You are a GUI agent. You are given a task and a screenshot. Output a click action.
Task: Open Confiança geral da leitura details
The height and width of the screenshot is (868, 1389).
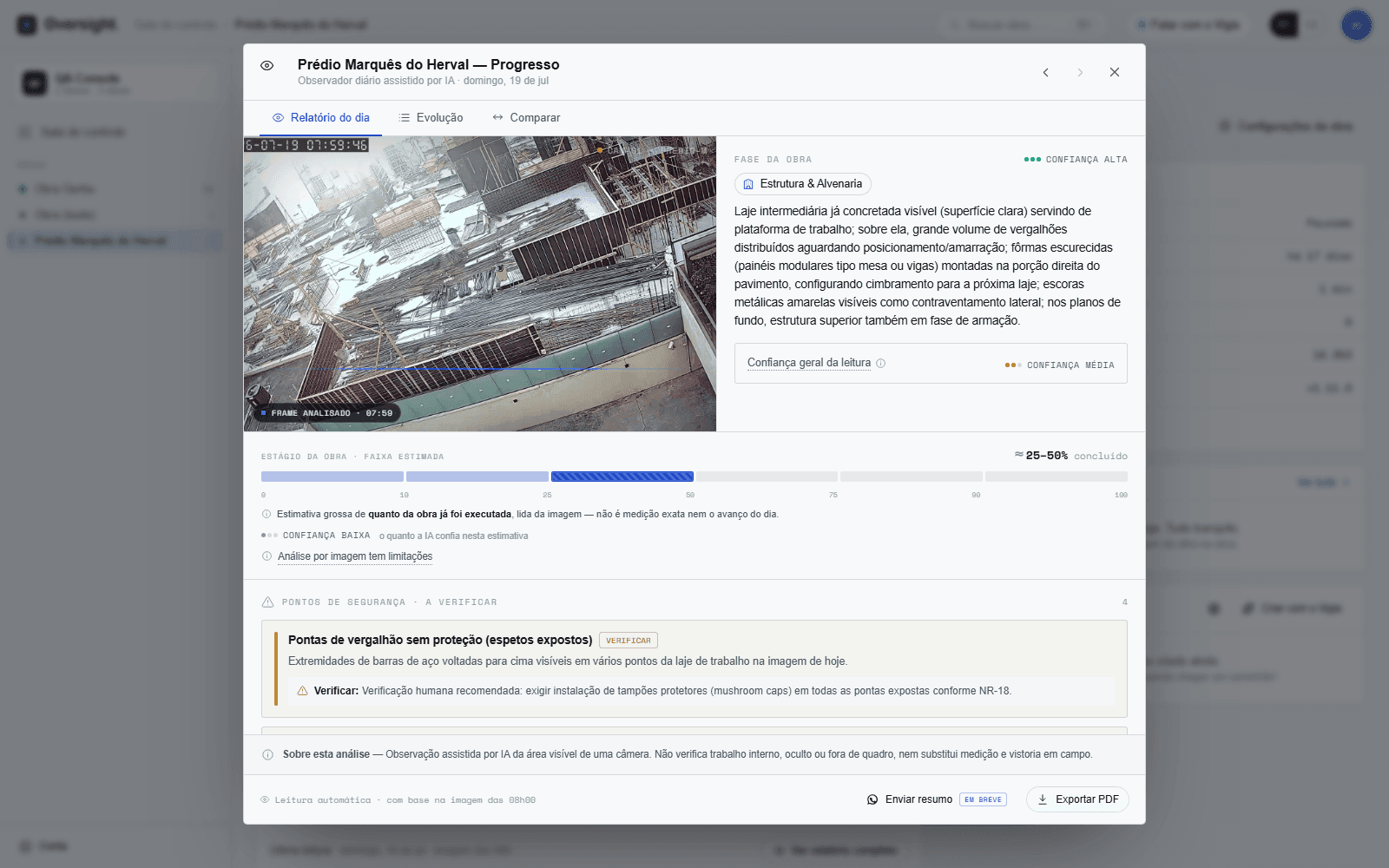(x=809, y=363)
